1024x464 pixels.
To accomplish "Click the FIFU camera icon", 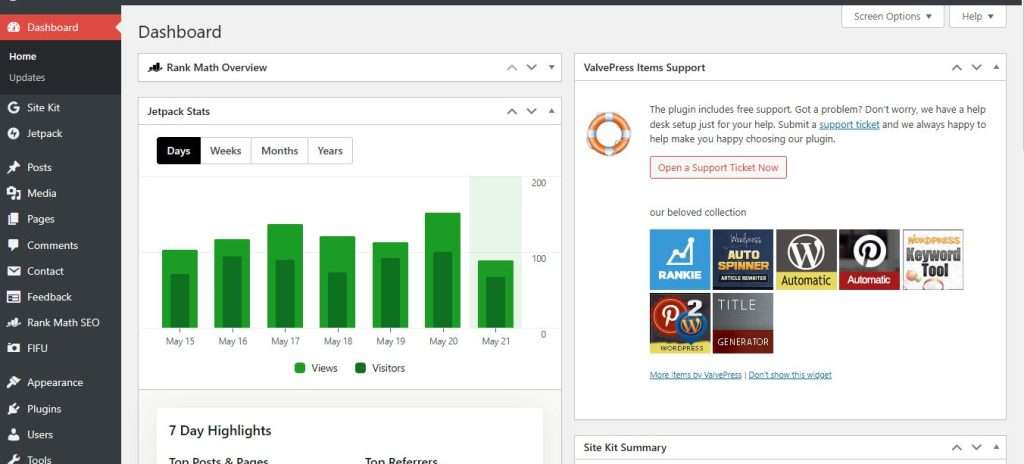I will click(14, 348).
